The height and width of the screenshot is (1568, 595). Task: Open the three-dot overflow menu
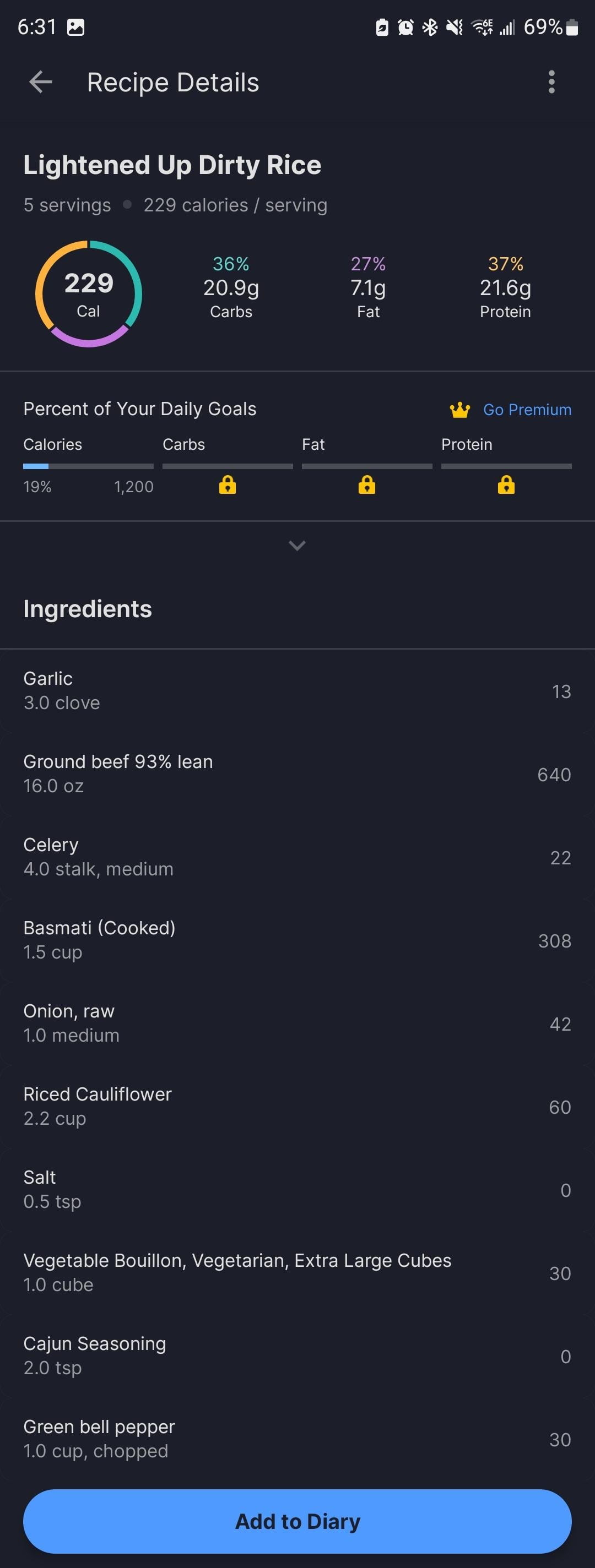pyautogui.click(x=551, y=82)
